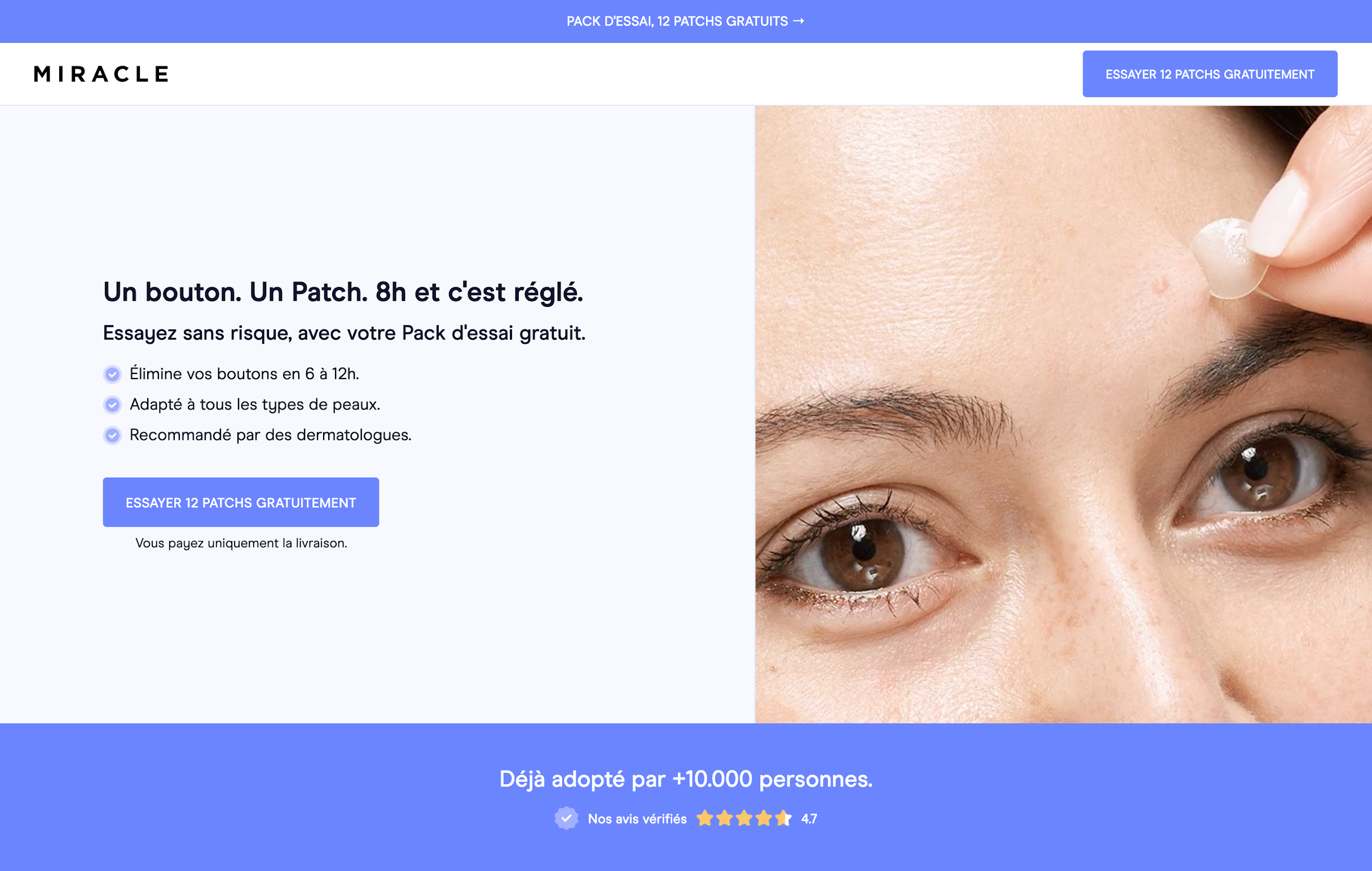Click the third rating star
The image size is (1372, 871).
(x=744, y=819)
